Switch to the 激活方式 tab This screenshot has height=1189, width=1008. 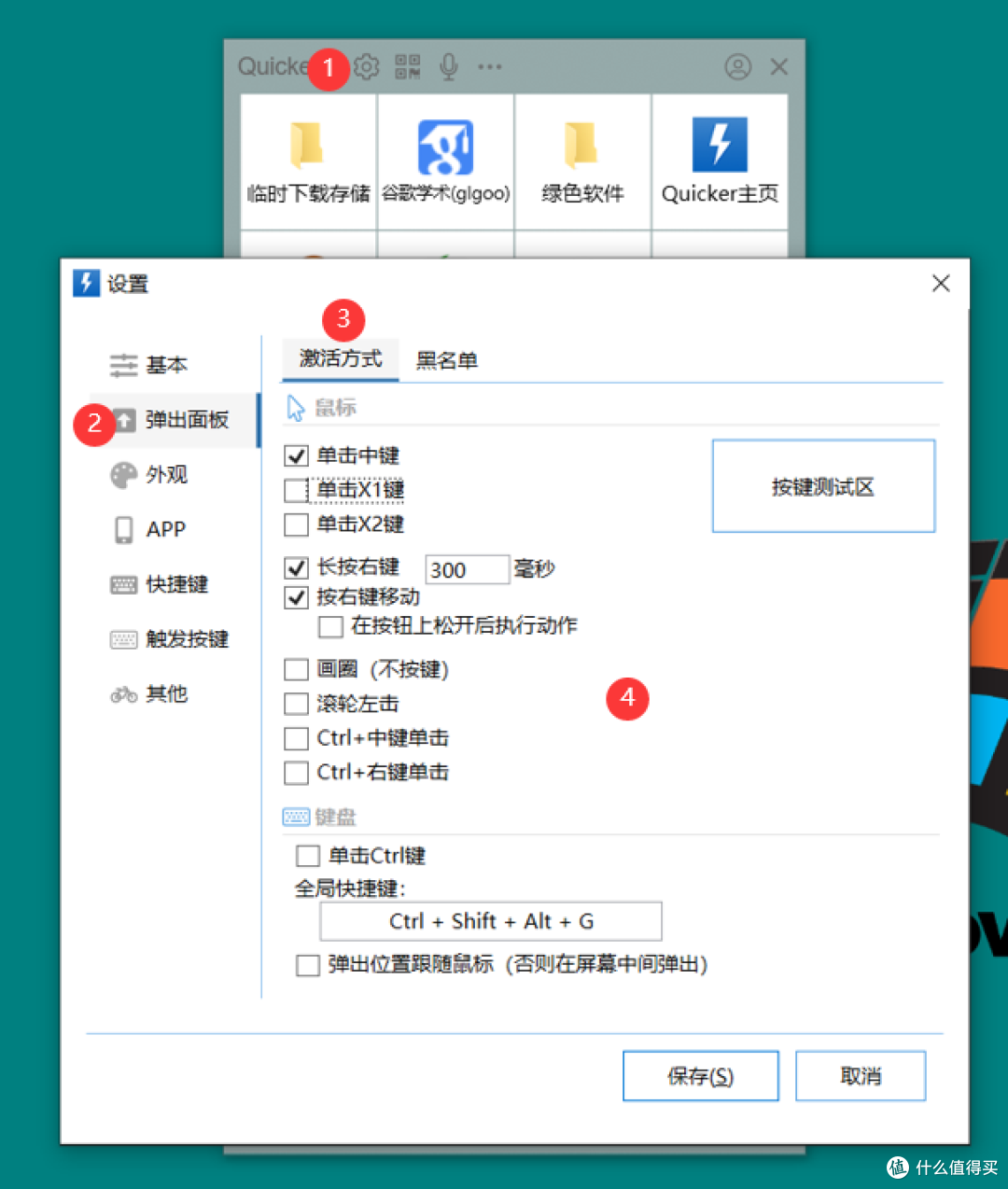[341, 359]
